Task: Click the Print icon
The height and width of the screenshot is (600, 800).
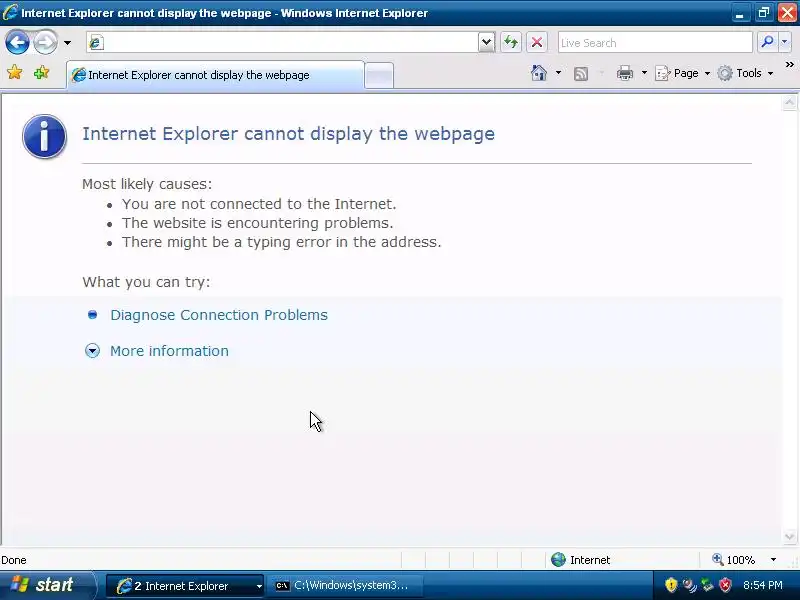Action: (x=624, y=73)
